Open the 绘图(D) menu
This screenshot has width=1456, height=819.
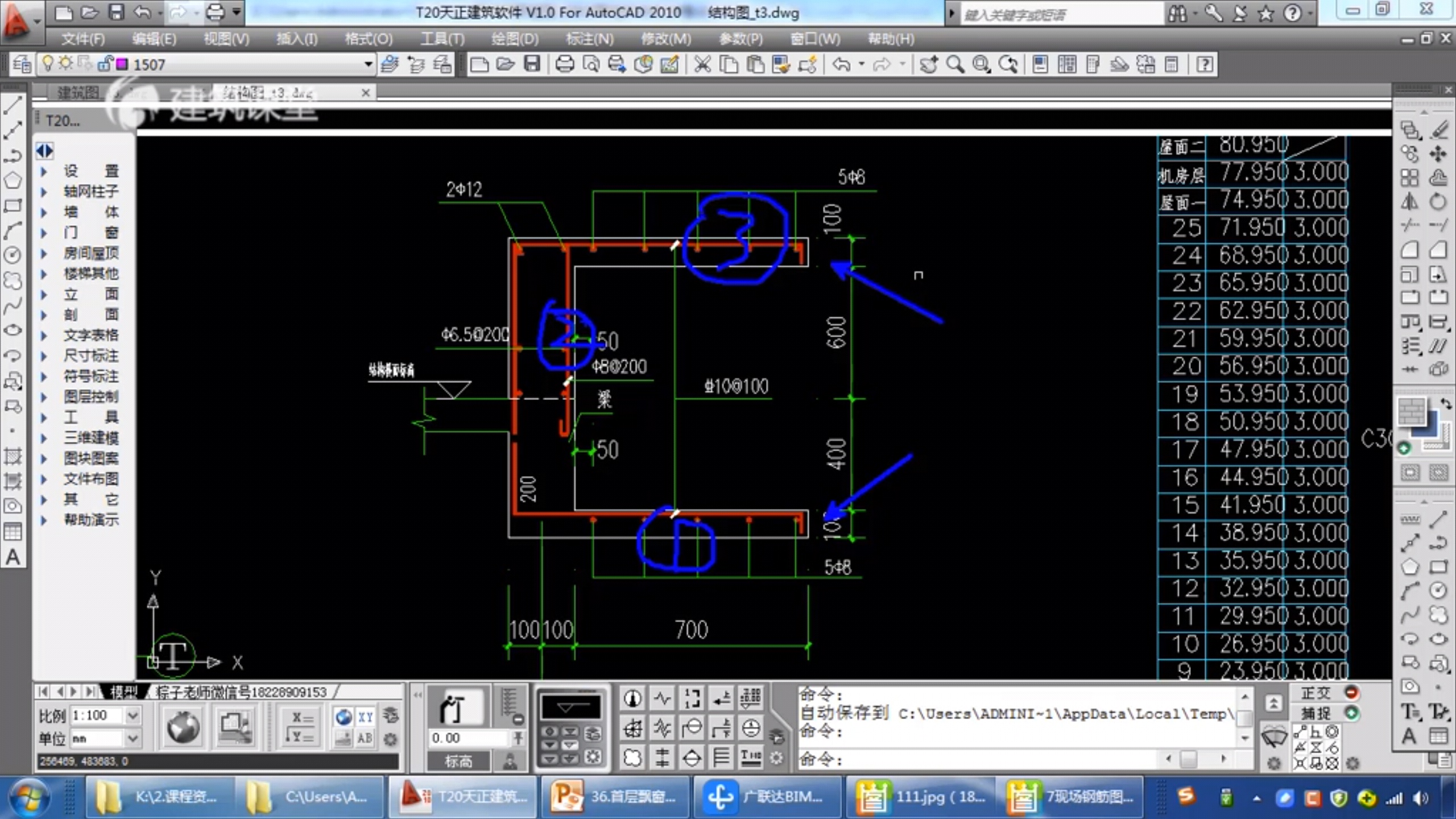click(x=515, y=39)
